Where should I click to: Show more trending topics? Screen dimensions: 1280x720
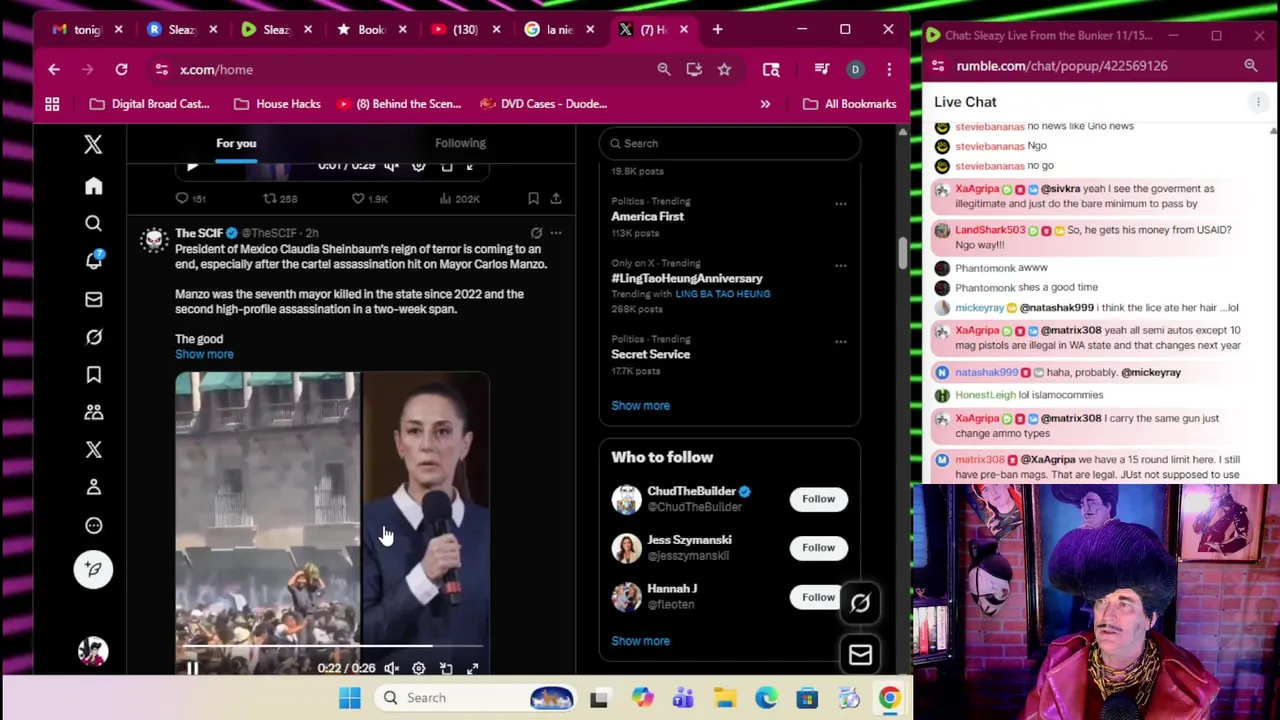[640, 405]
